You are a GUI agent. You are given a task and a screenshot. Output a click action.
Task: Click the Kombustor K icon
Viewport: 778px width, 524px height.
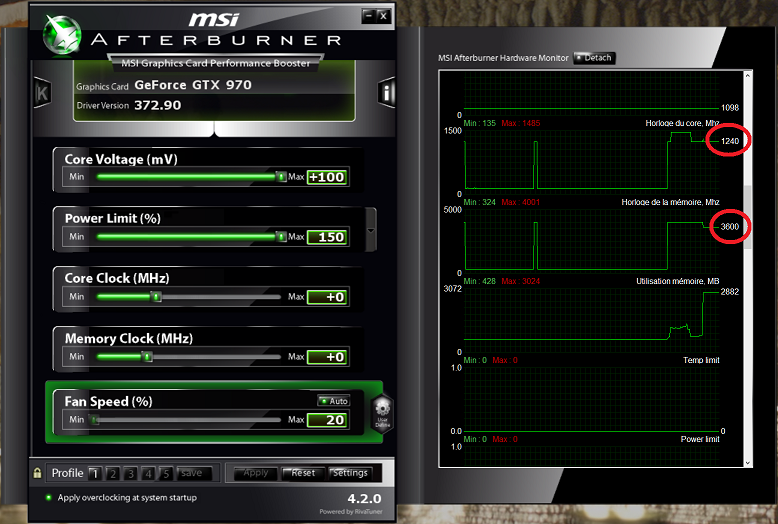[42, 93]
